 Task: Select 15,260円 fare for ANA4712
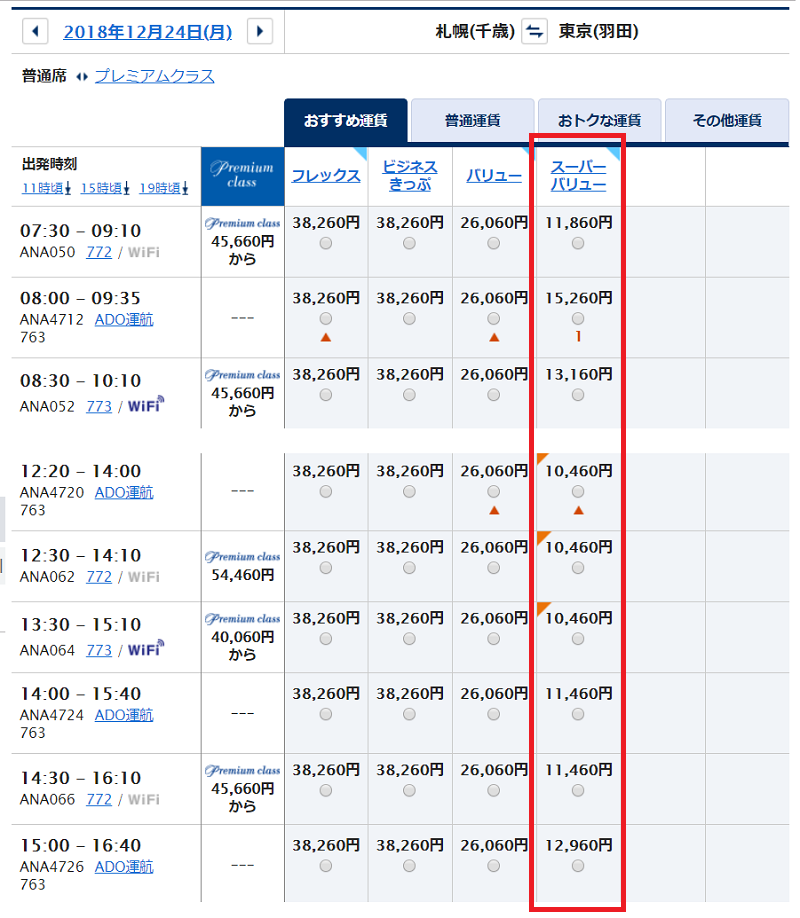coord(578,318)
